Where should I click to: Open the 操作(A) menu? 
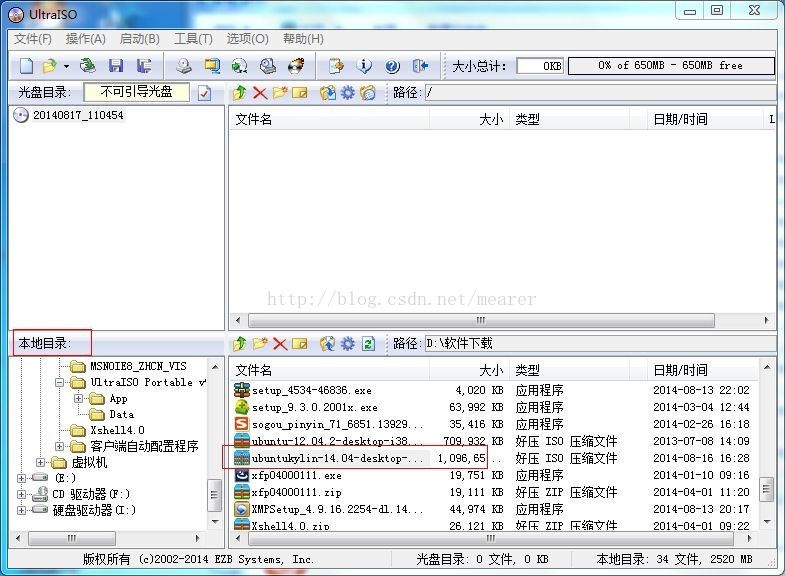[x=86, y=39]
